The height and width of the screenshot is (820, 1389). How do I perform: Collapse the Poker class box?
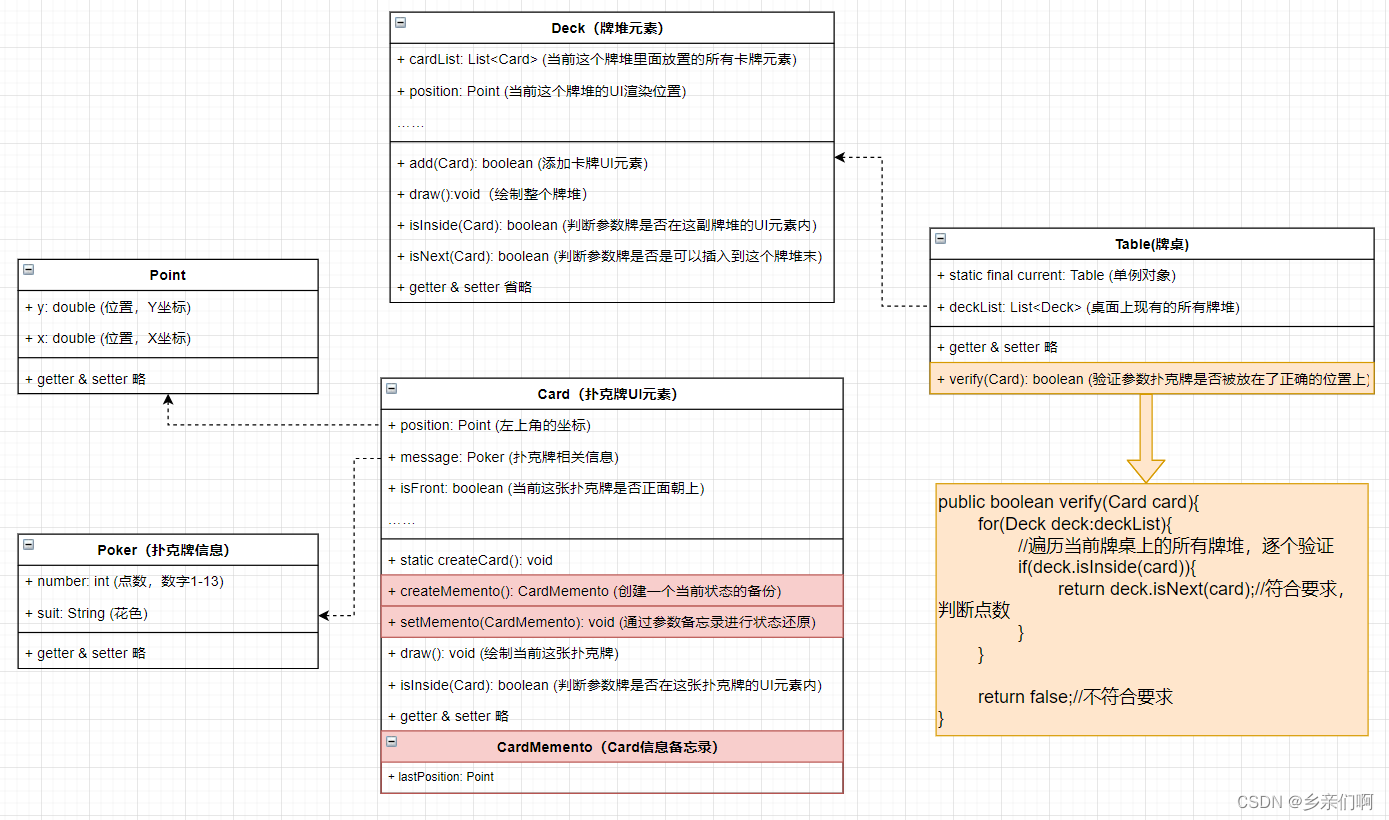29,544
